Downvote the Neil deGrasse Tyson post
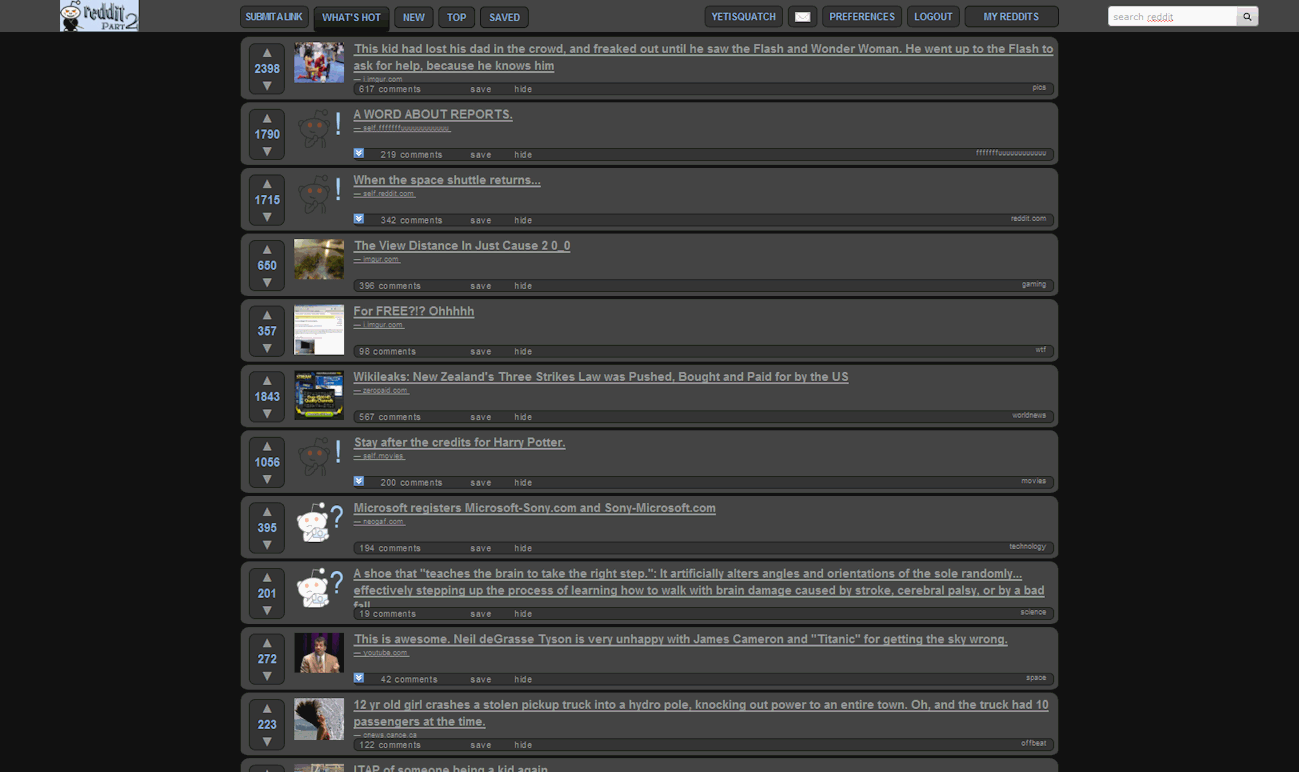This screenshot has height=772, width=1299. coord(267,675)
